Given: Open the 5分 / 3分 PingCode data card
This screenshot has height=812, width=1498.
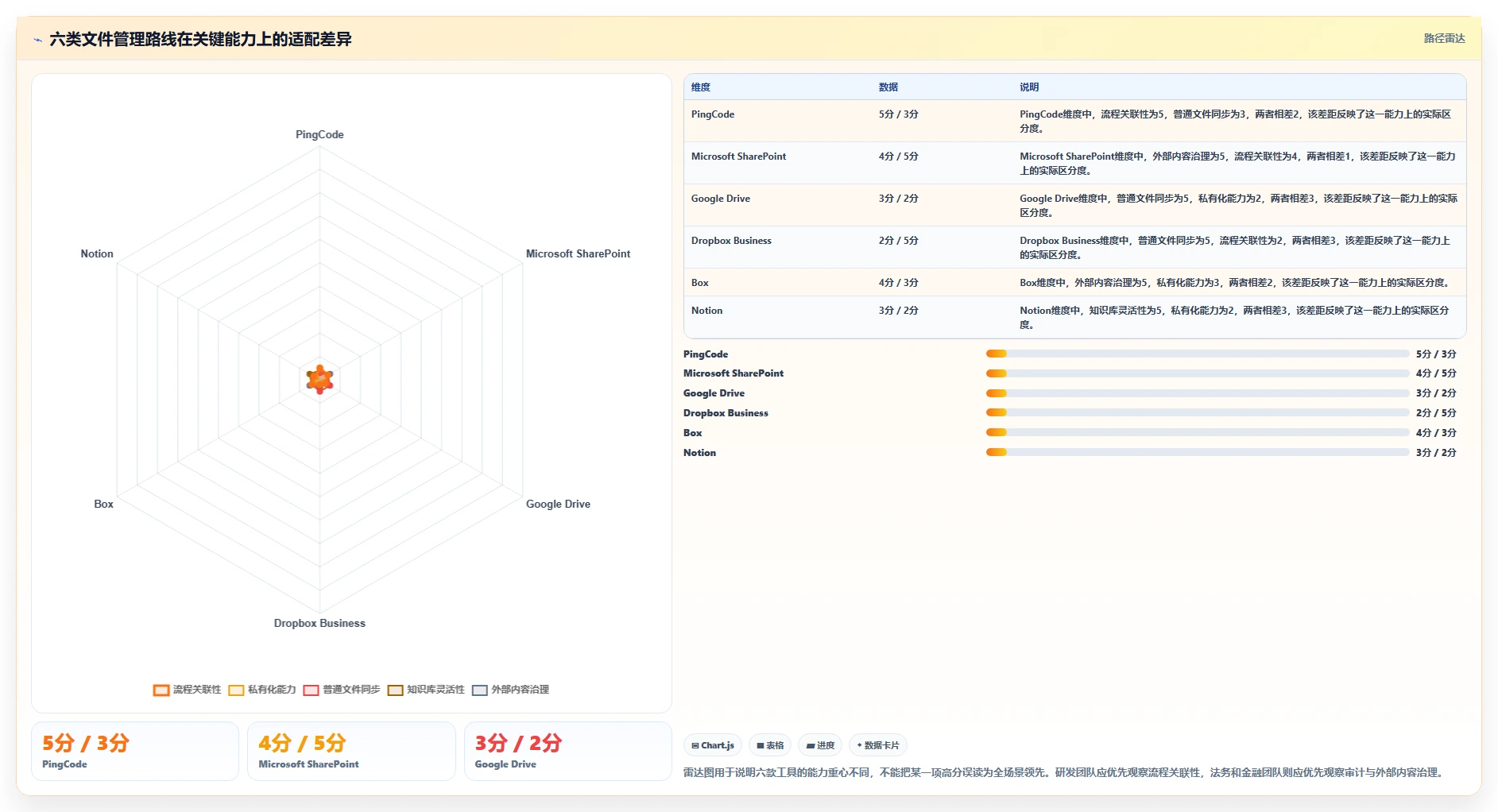Looking at the screenshot, I should pyautogui.click(x=135, y=752).
